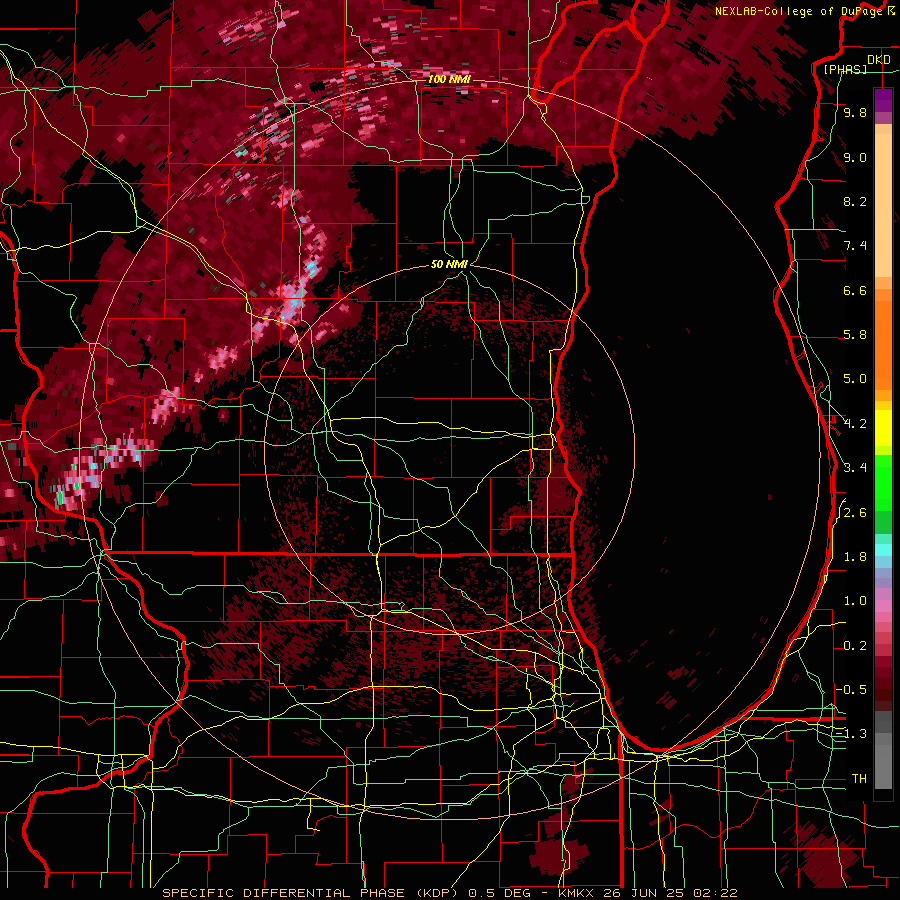Select the 3.4 value on the color scale
Viewport: 900px width, 900px height.
coord(855,468)
